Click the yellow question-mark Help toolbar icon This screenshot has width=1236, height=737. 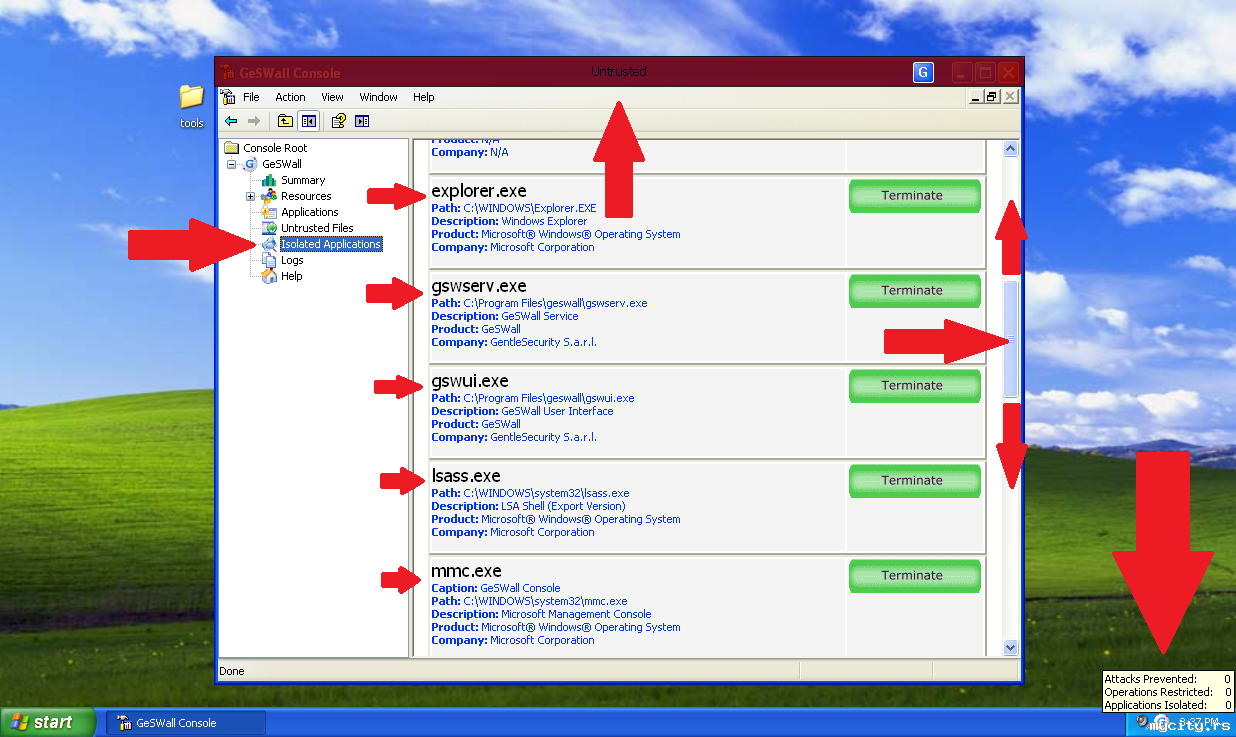pos(339,121)
